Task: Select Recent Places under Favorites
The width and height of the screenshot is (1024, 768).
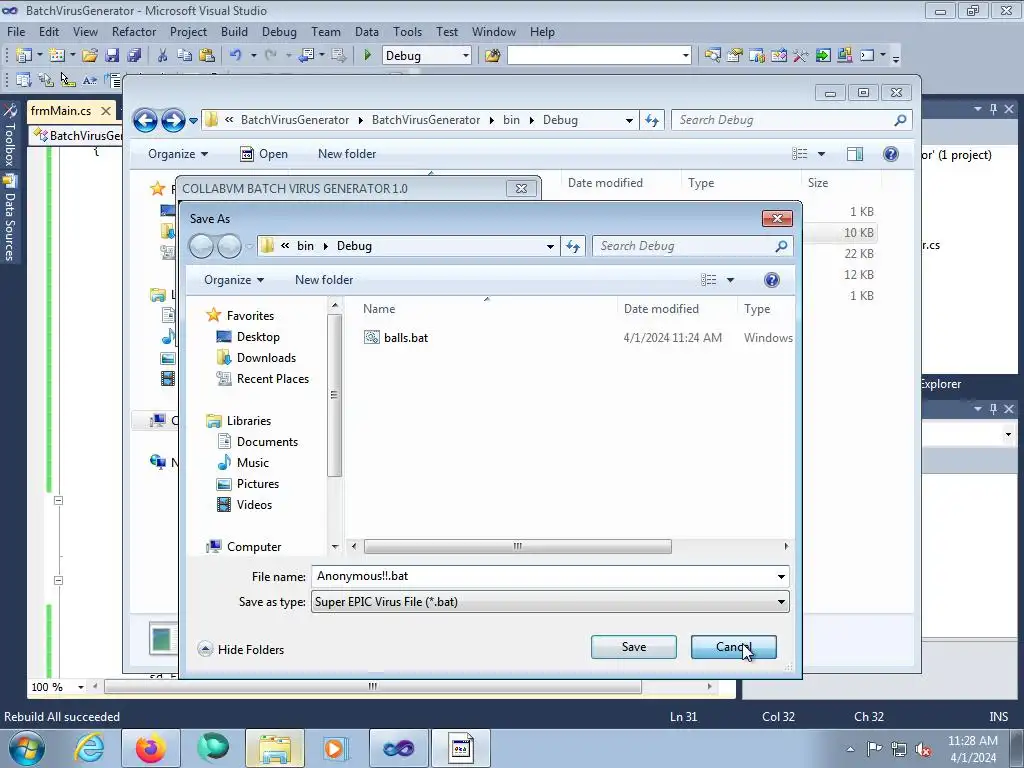Action: 263,378
